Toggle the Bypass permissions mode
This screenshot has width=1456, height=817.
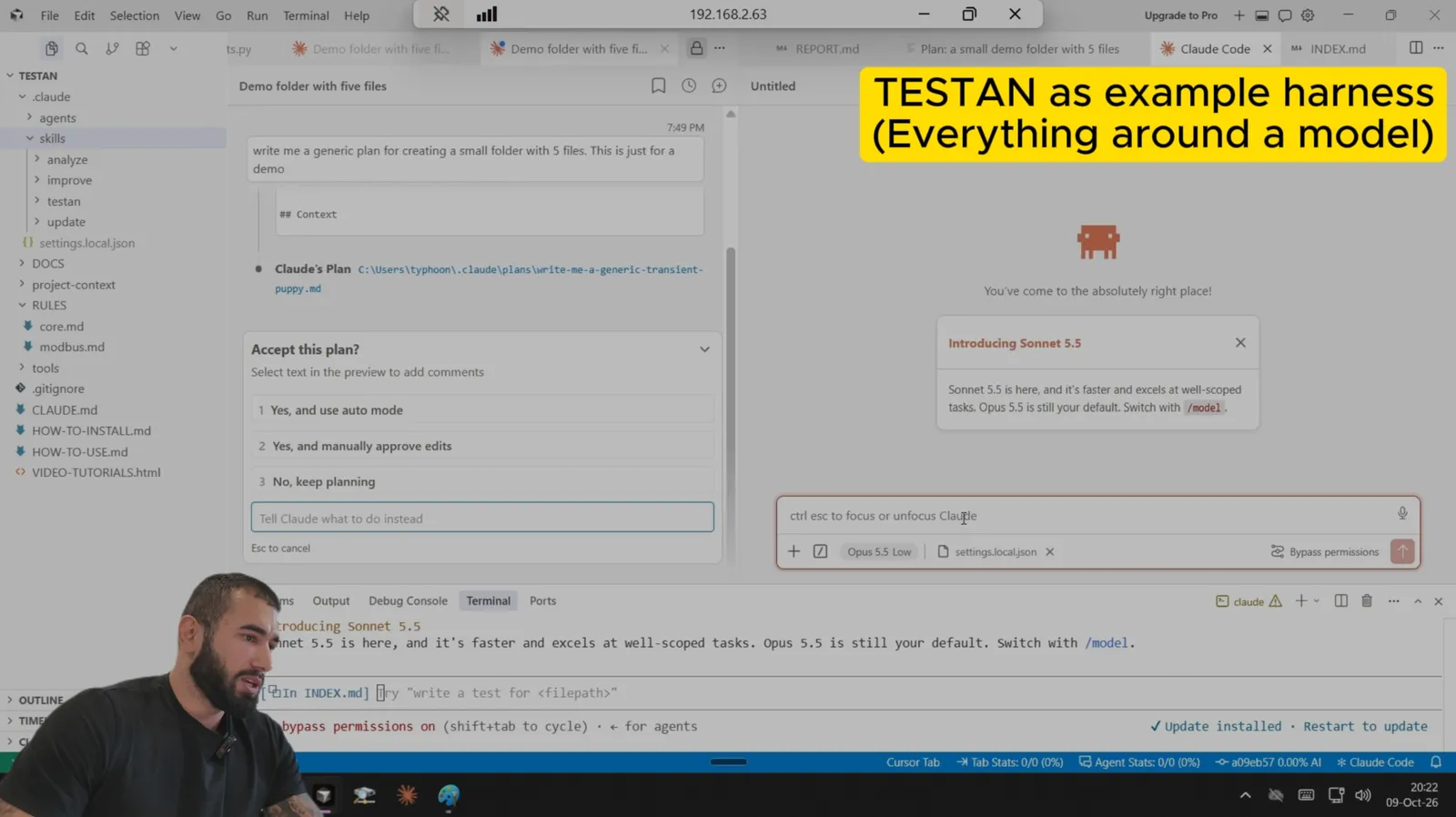click(1325, 551)
